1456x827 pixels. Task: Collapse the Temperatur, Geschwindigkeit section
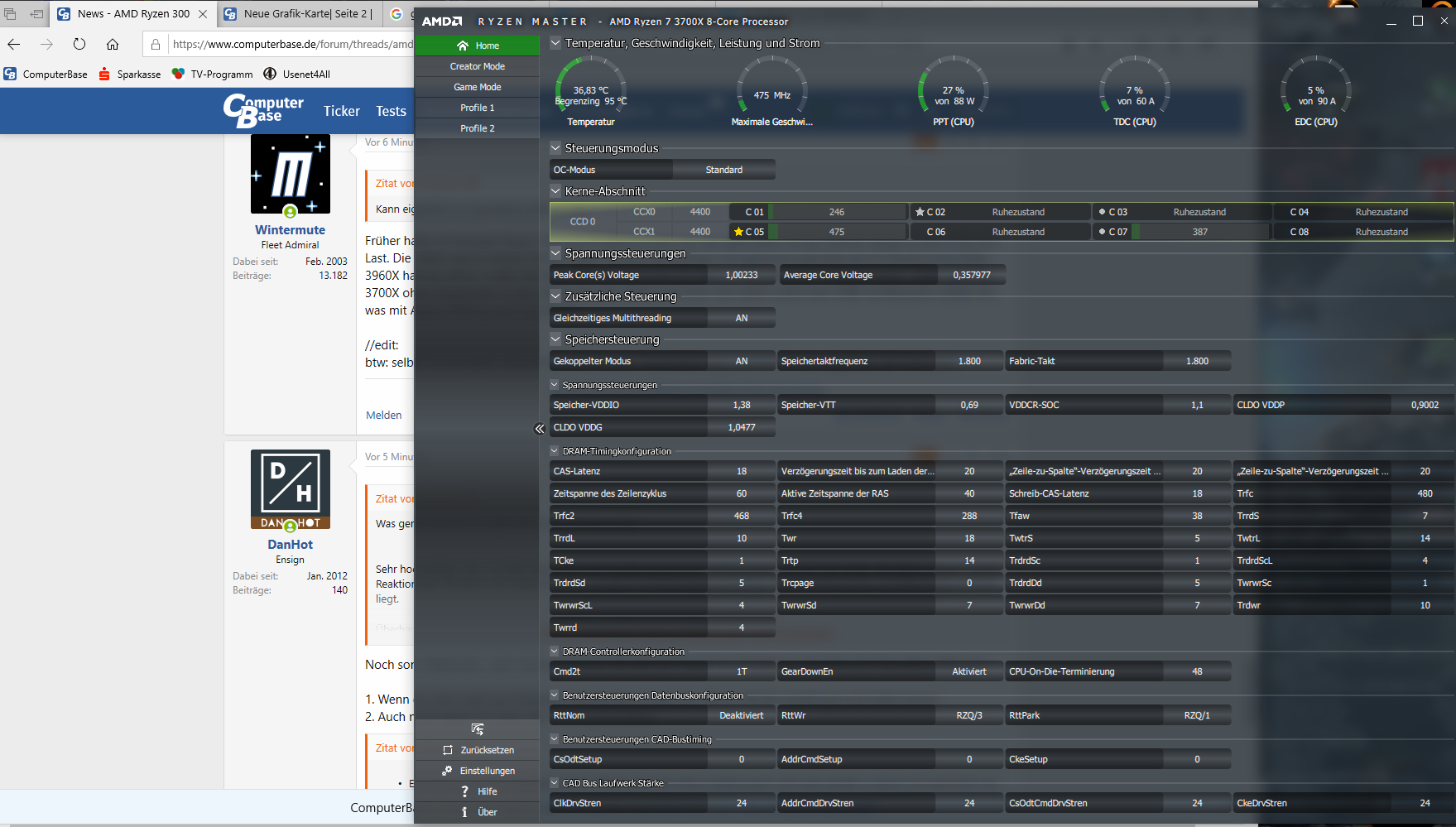pyautogui.click(x=555, y=43)
